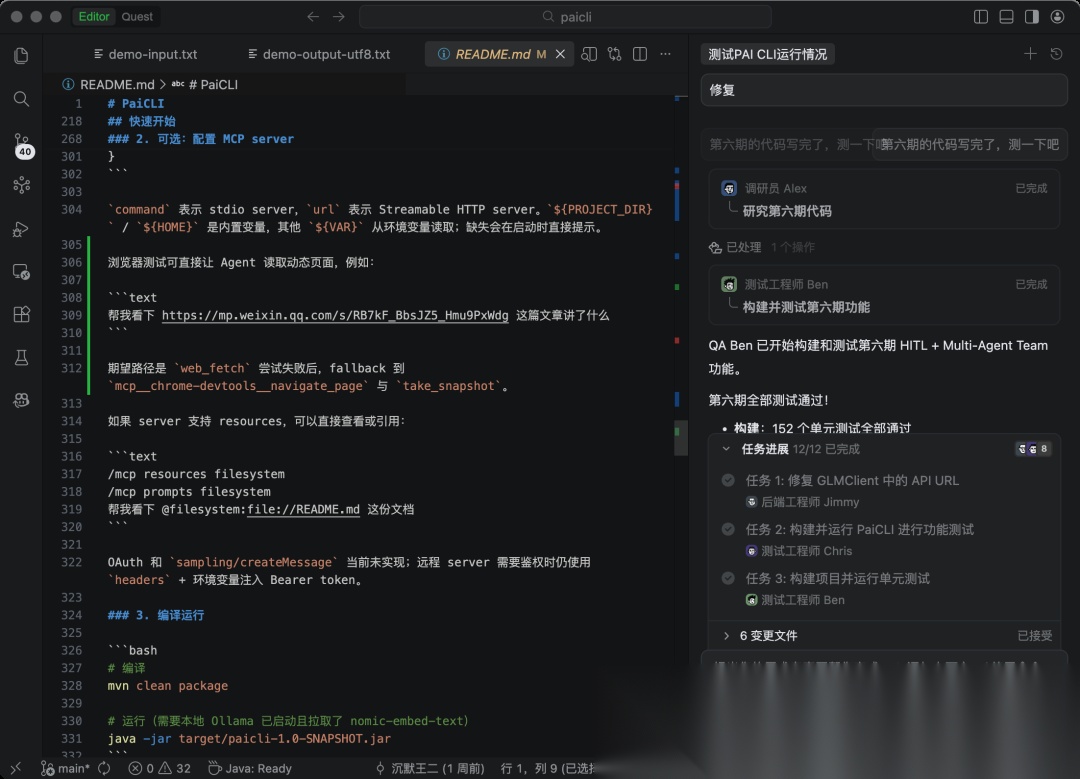Click 后端工程师 Jimmy assignee
The image size is (1080, 779).
(x=802, y=502)
